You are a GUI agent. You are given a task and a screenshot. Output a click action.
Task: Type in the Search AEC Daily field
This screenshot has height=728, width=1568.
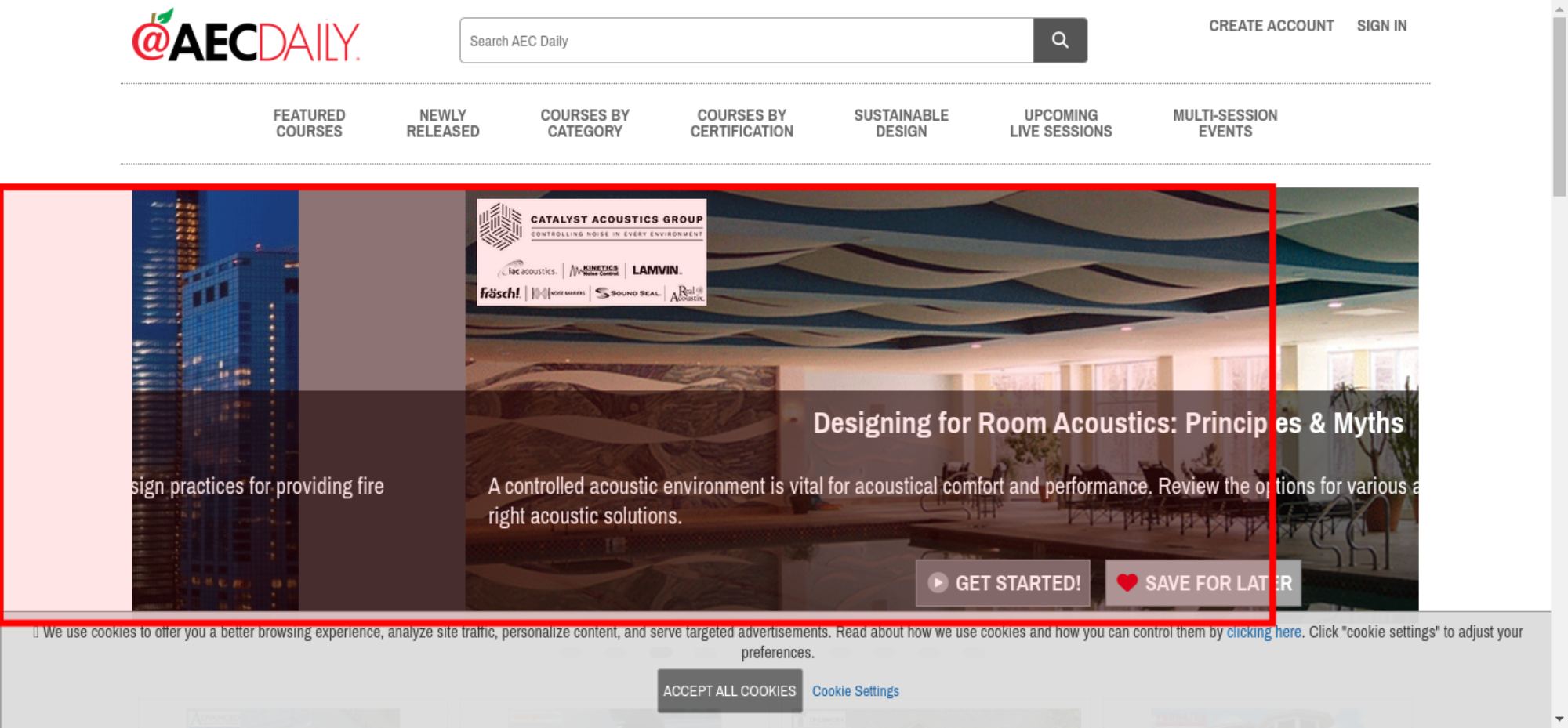(746, 41)
